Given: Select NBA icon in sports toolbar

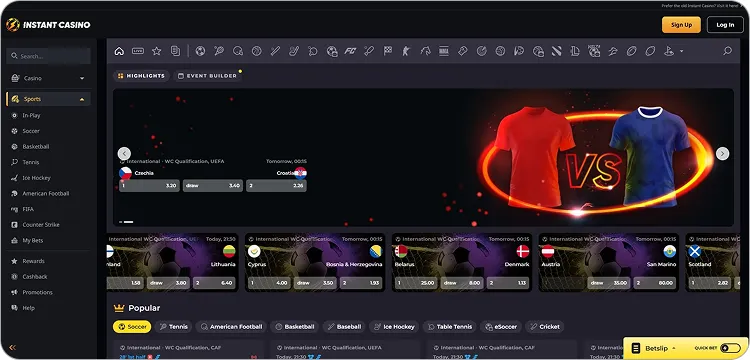Looking at the screenshot, I should [x=444, y=51].
